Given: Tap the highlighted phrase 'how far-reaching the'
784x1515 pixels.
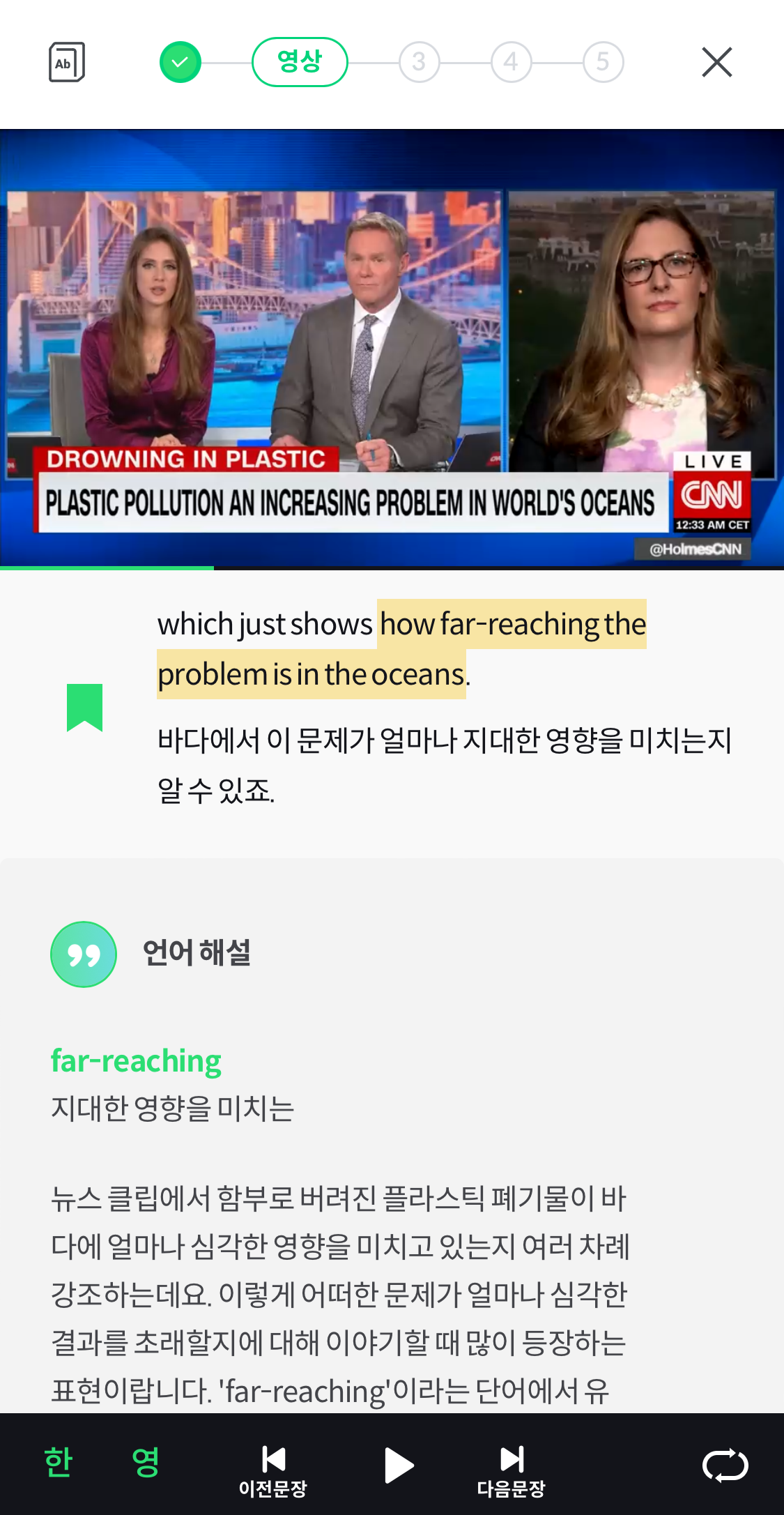Looking at the screenshot, I should click(513, 624).
